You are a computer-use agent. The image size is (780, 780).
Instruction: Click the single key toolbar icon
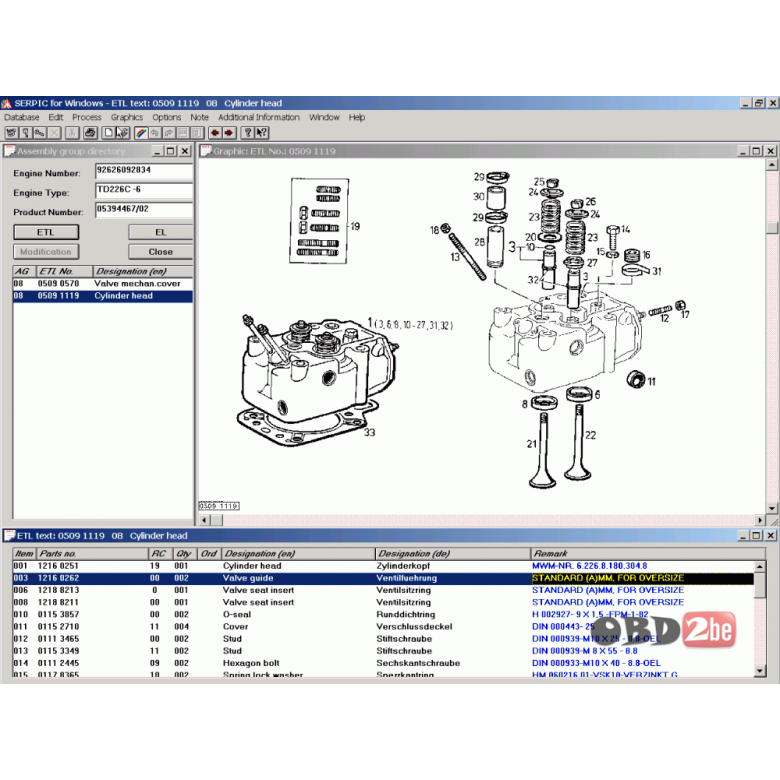pos(26,133)
